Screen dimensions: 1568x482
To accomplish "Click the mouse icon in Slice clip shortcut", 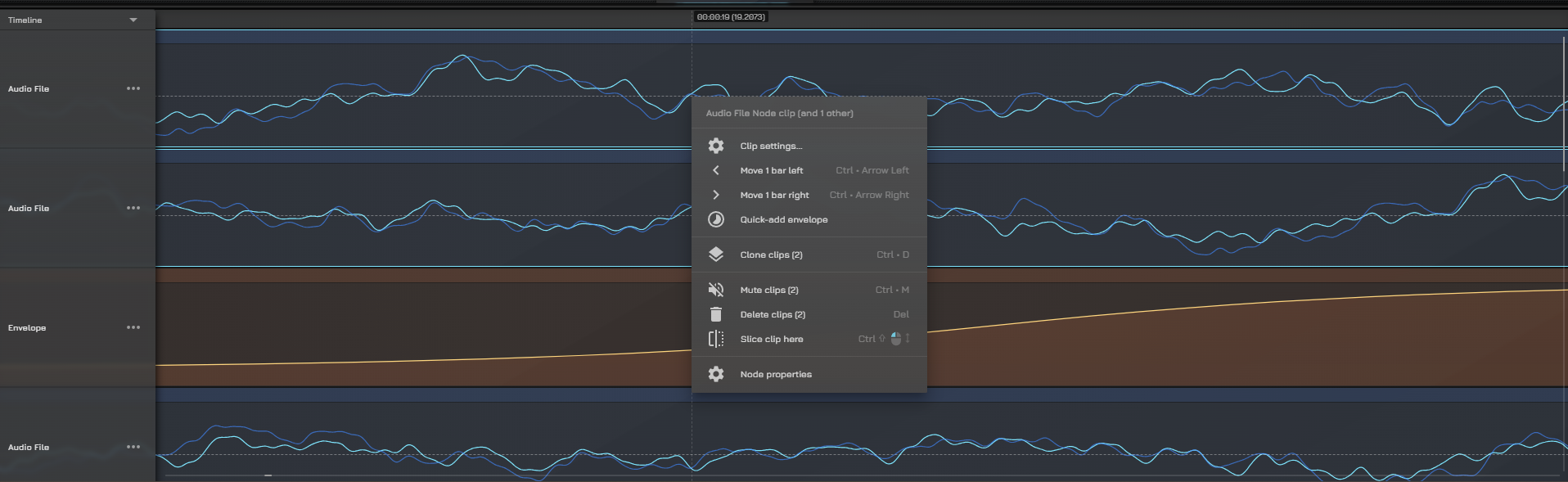I will click(x=896, y=339).
